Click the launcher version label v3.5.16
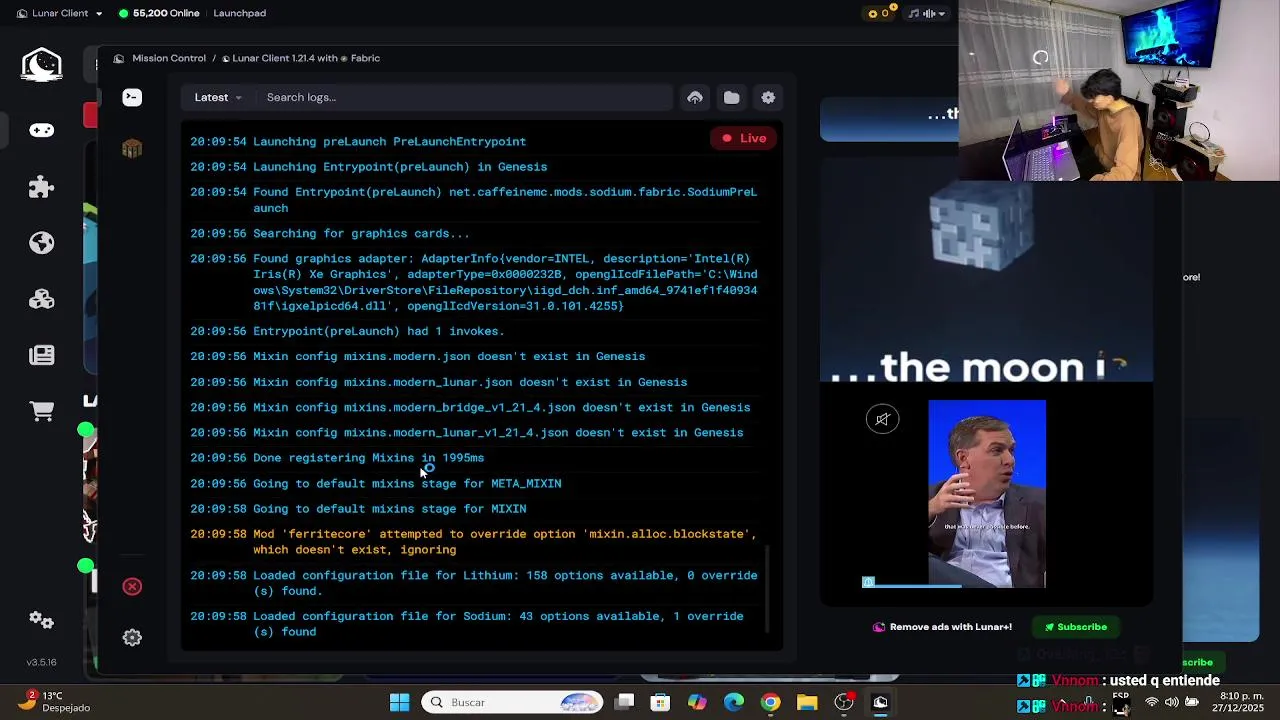 coord(41,662)
